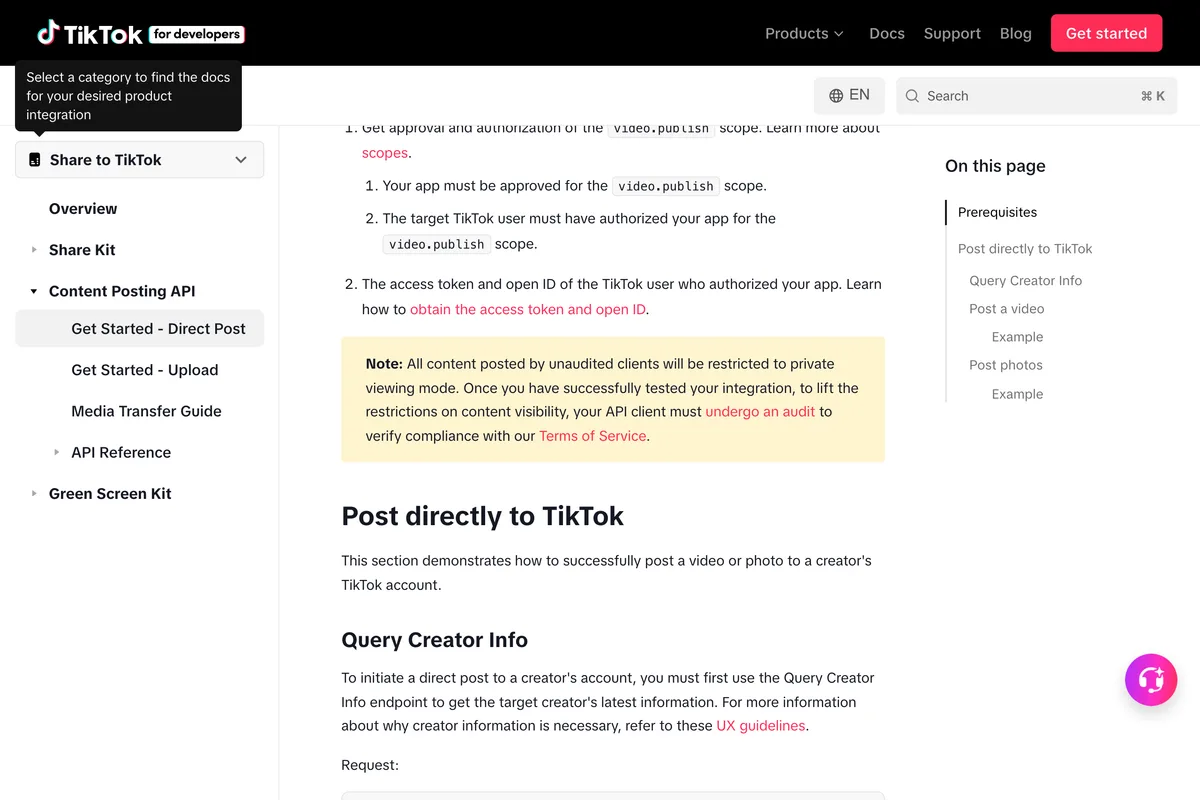This screenshot has width=1200, height=800.
Task: Click the Query Creator Info heading
Action: click(434, 640)
